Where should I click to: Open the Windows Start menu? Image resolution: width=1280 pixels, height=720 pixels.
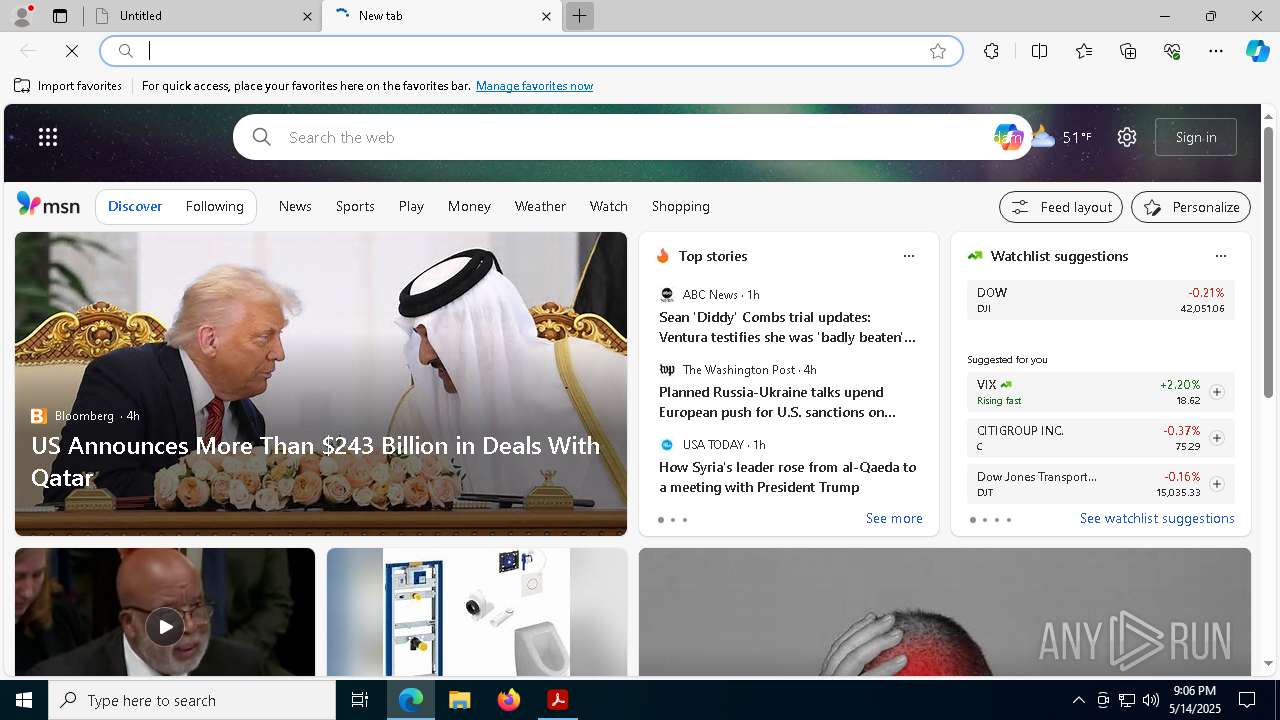coord(24,700)
